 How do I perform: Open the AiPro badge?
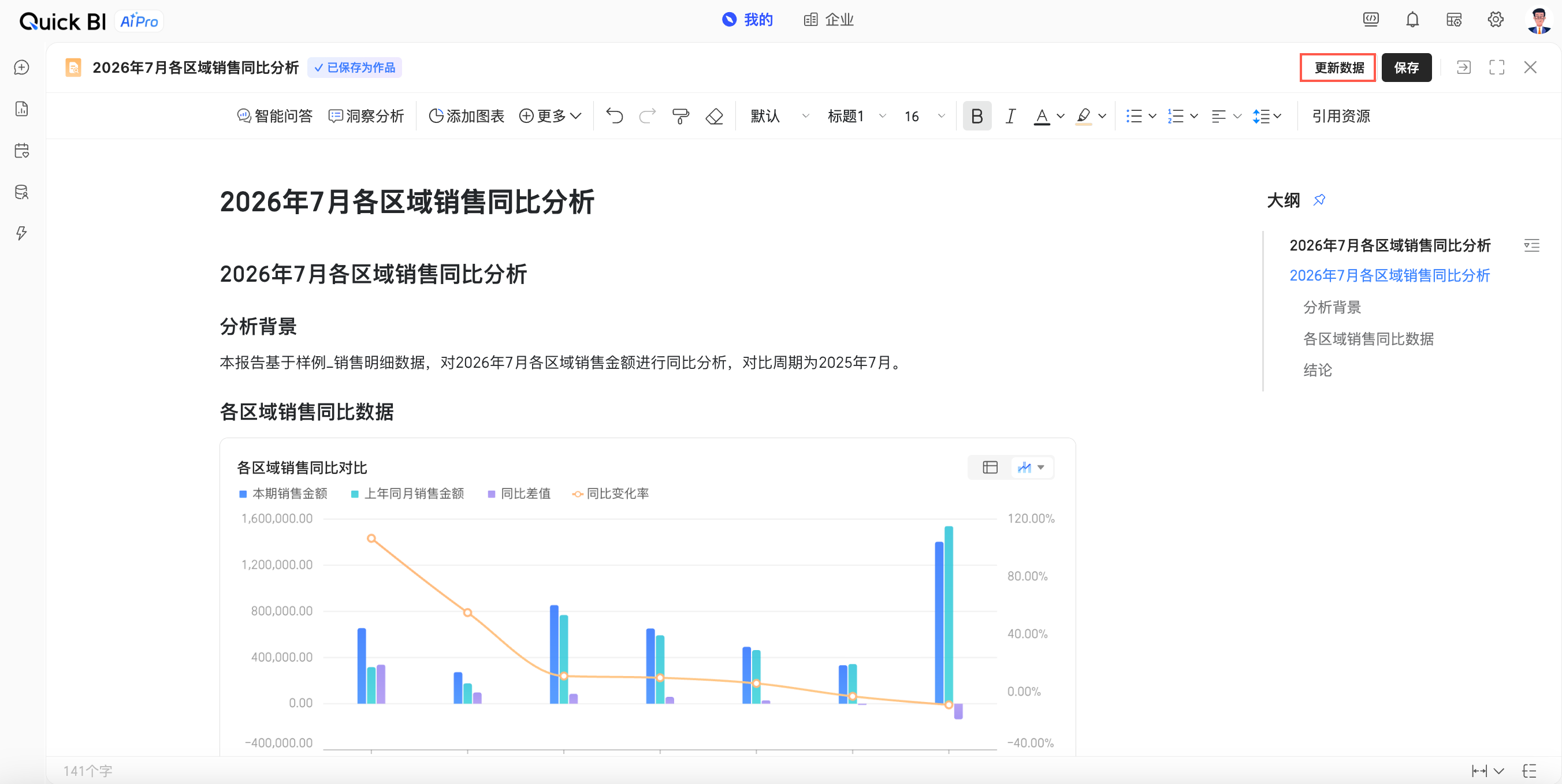click(x=139, y=21)
